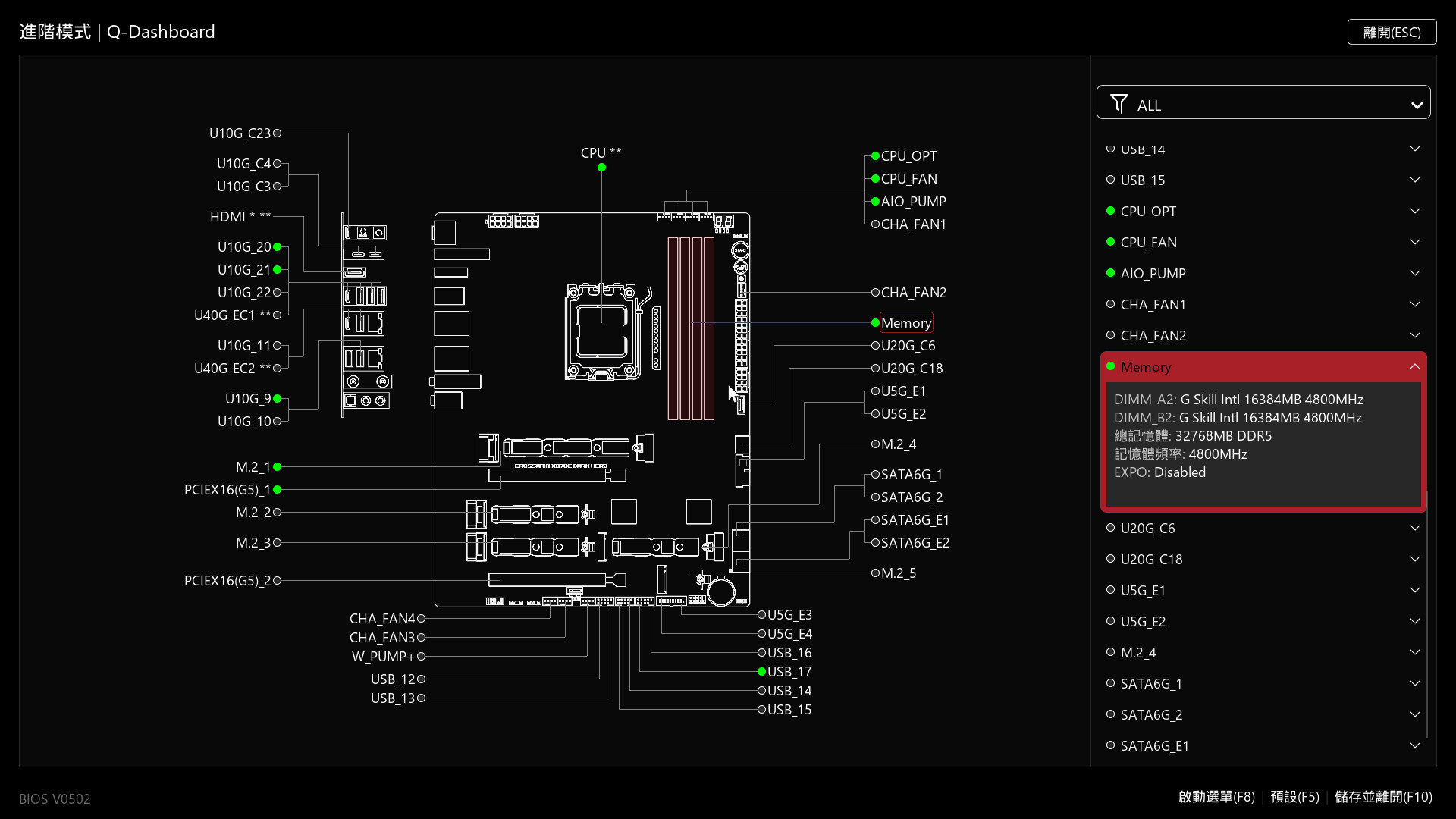The height and width of the screenshot is (819, 1456).
Task: Select the SATA6G_1 diagram marker
Action: [x=875, y=475]
